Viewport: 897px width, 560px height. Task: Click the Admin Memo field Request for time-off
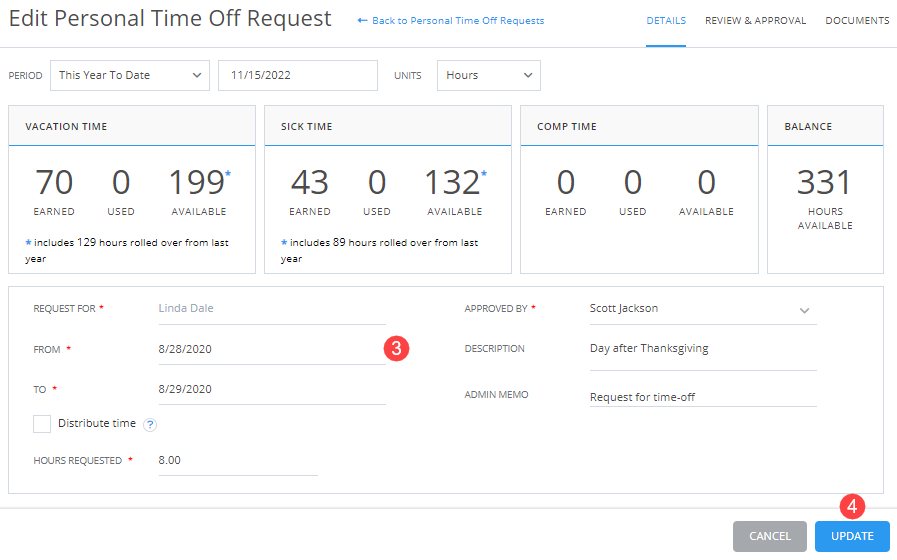point(703,396)
